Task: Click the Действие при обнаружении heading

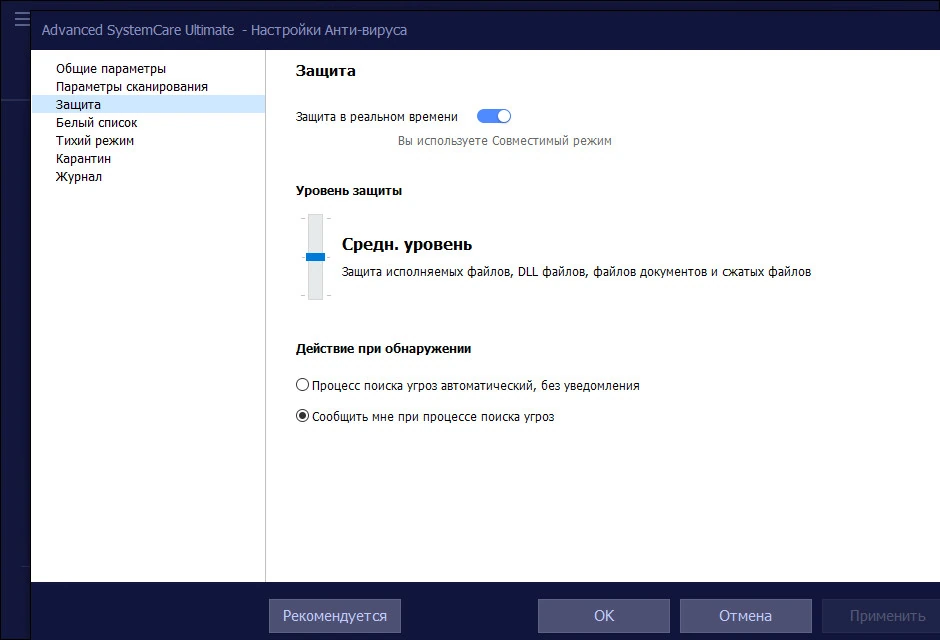Action: (383, 349)
